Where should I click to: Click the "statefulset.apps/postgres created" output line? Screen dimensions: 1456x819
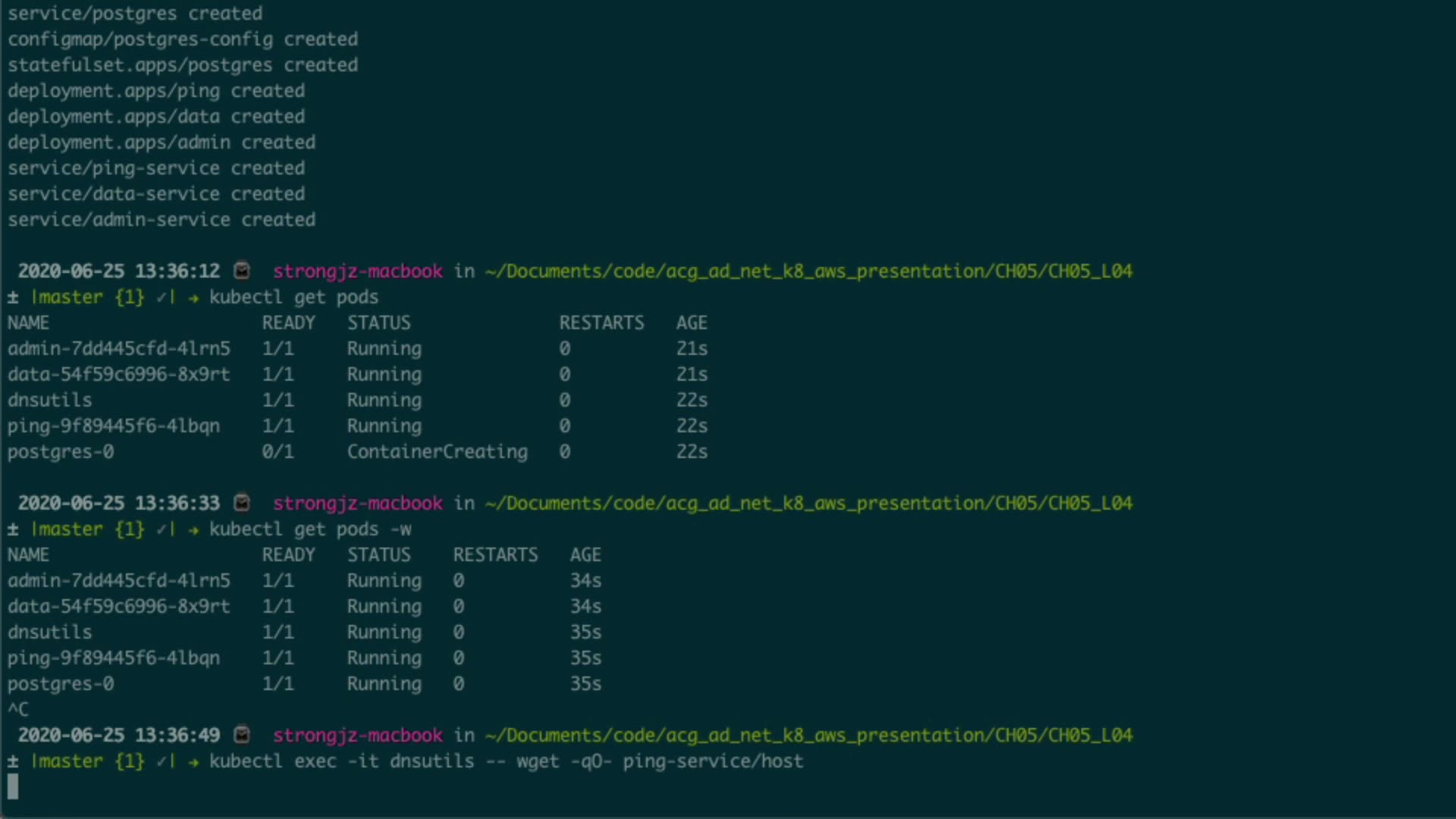click(x=183, y=65)
